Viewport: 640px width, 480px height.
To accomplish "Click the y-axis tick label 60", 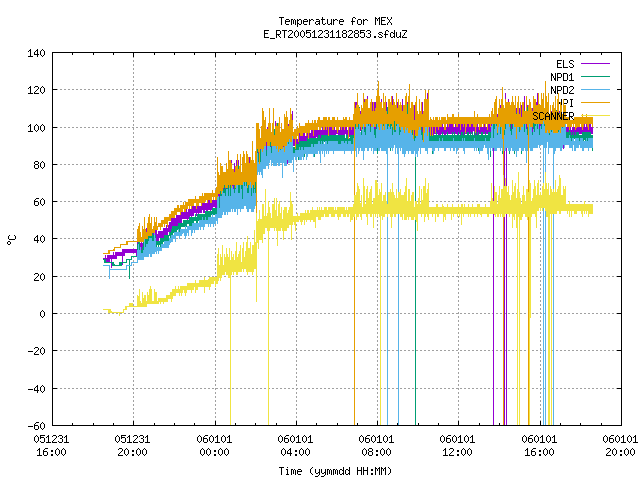I will (39, 202).
